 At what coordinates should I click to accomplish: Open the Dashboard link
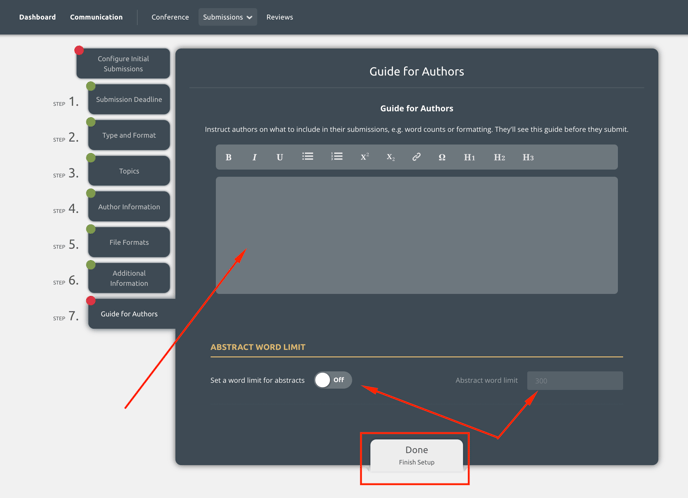(x=37, y=17)
